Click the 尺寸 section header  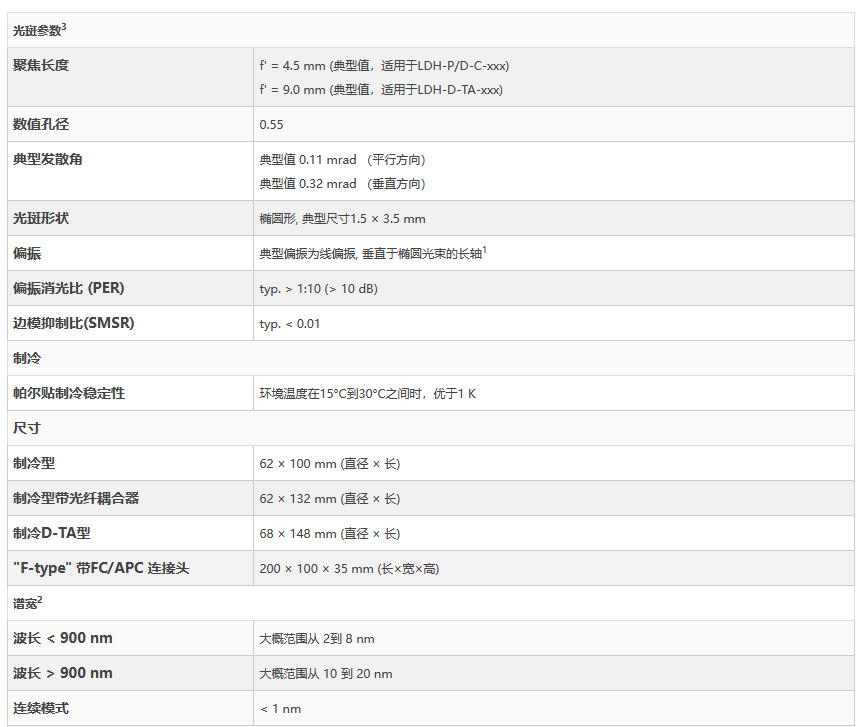[x=27, y=428]
